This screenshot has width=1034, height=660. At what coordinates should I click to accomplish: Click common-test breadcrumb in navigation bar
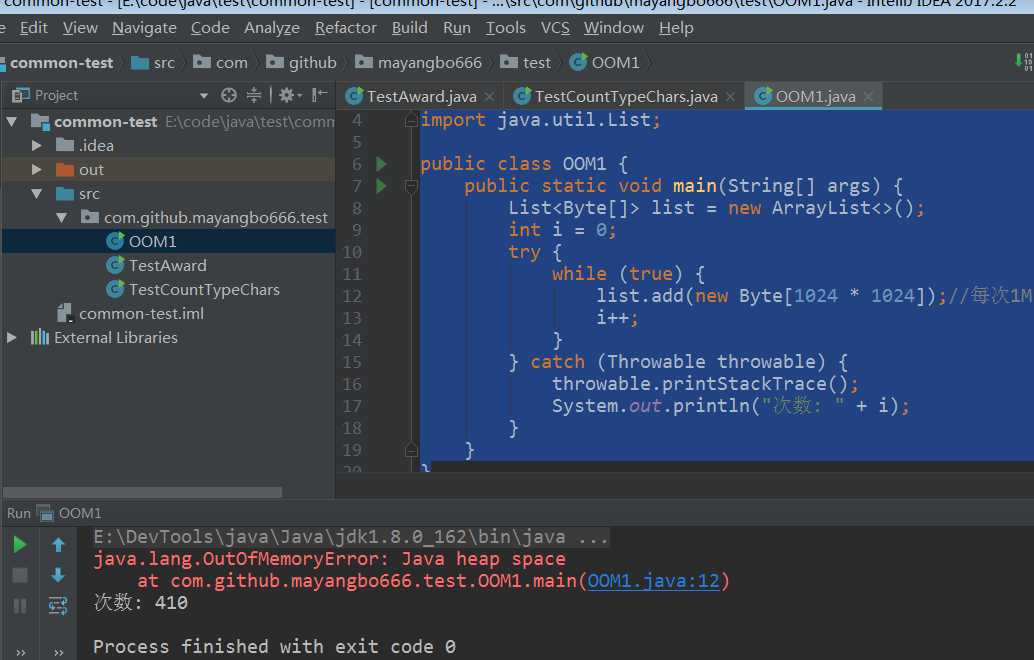(x=57, y=63)
